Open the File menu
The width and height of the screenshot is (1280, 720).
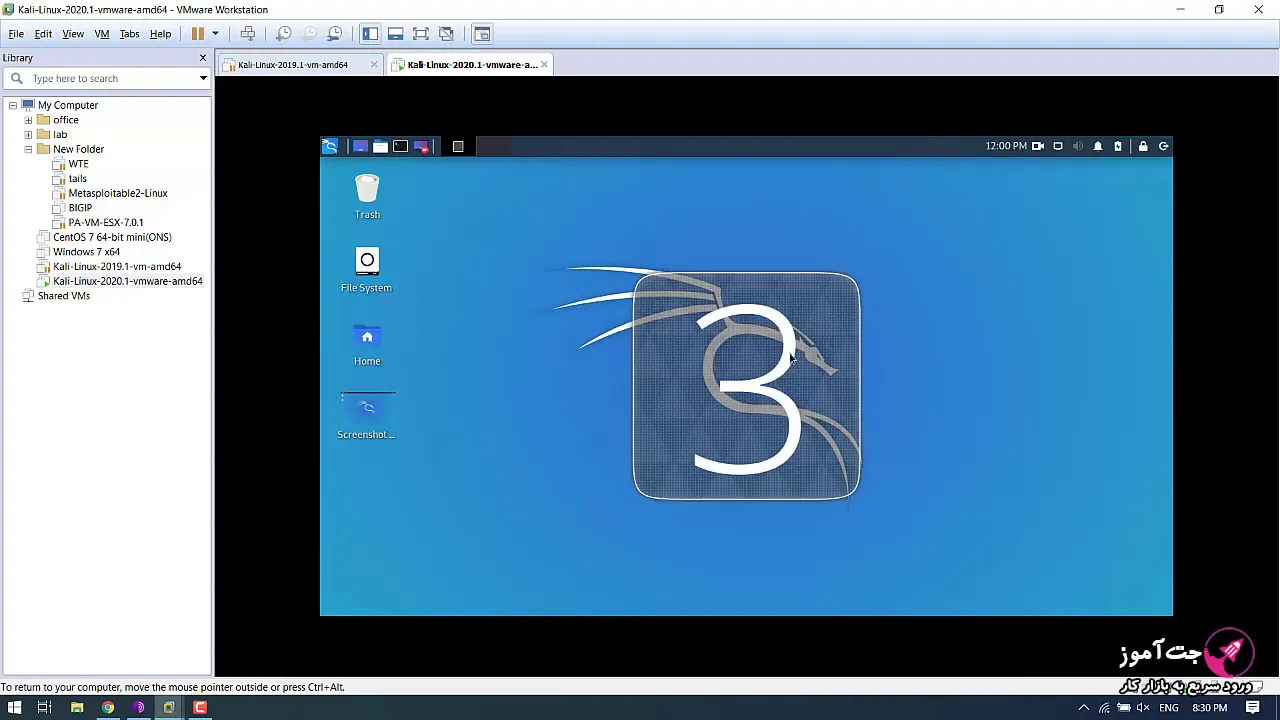click(16, 34)
